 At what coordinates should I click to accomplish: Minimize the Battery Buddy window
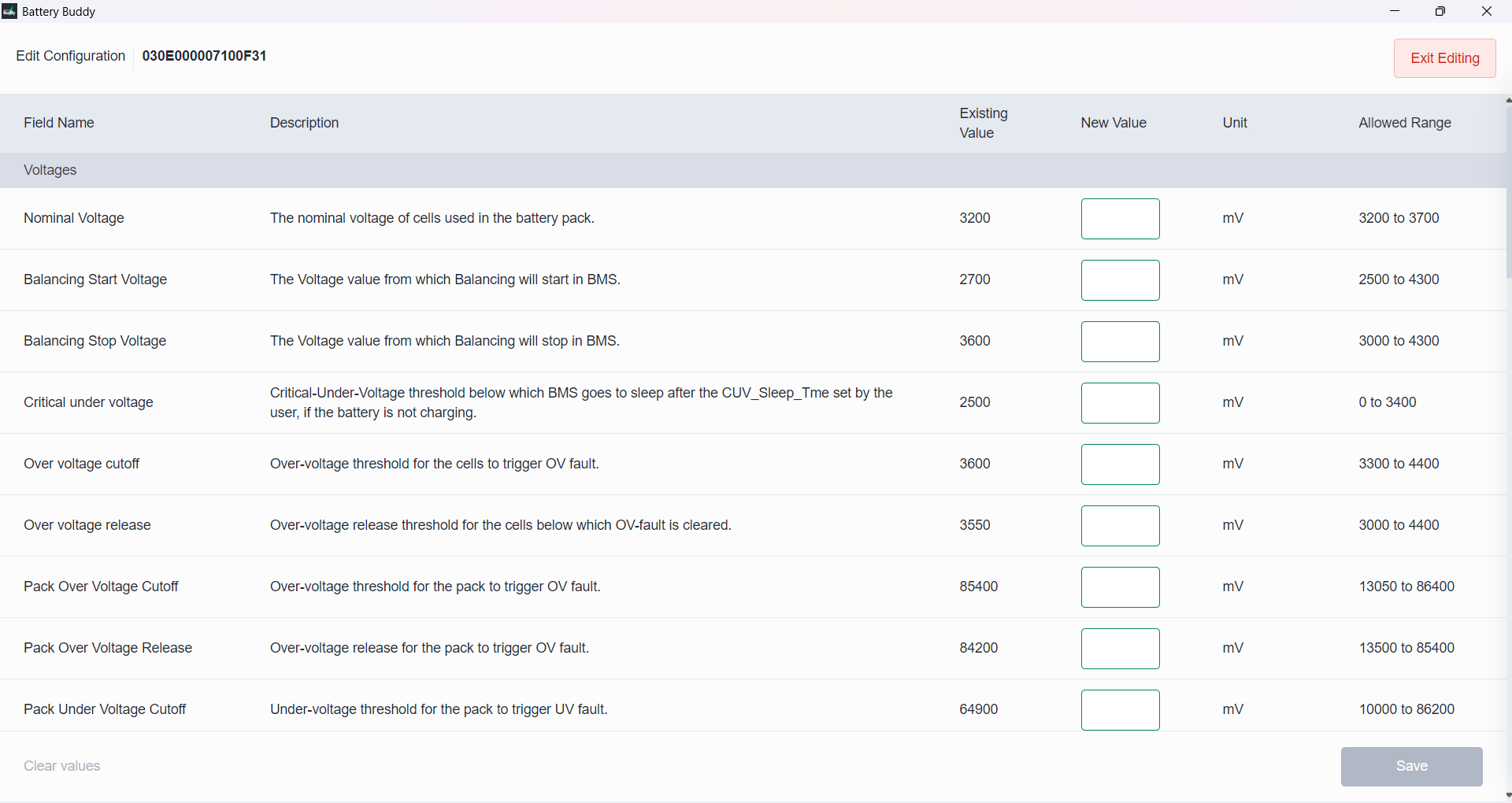(1395, 11)
